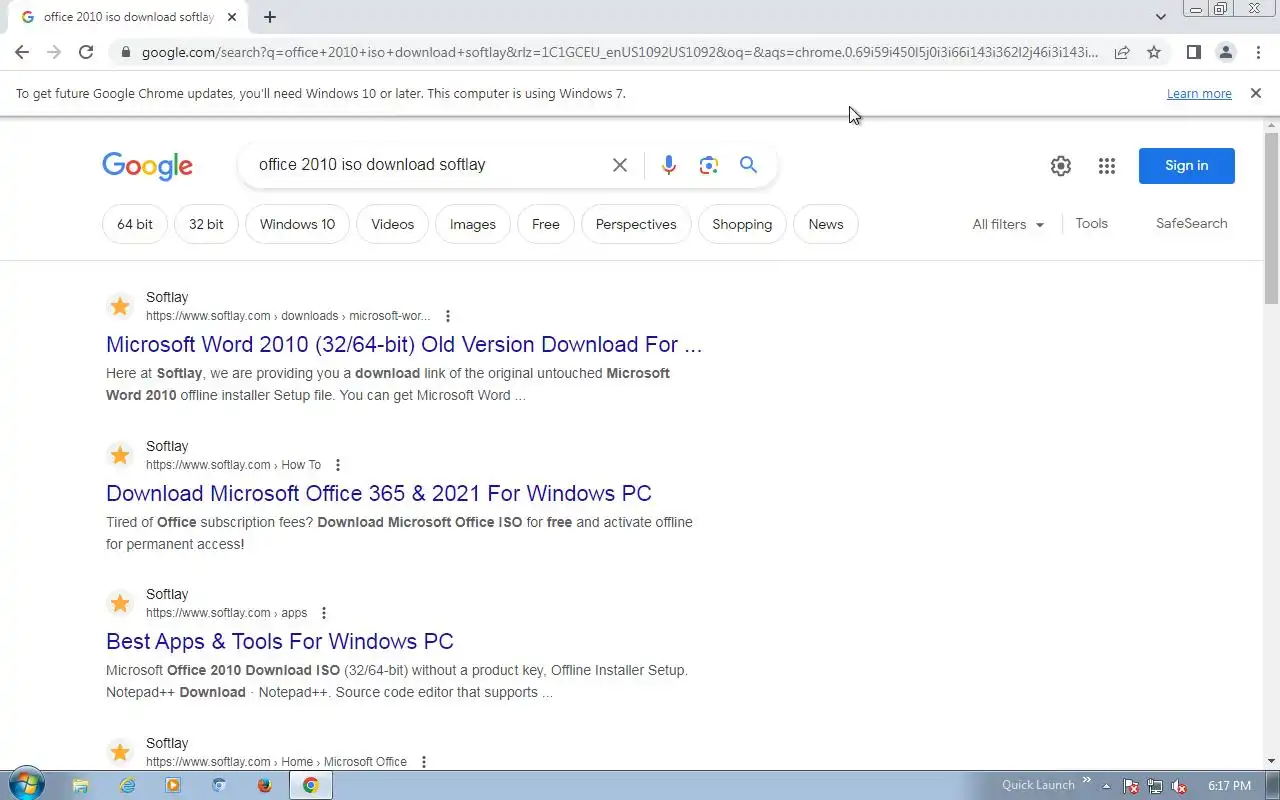Open options for Microsoft Word 2010 result
1280x800 pixels.
point(448,316)
